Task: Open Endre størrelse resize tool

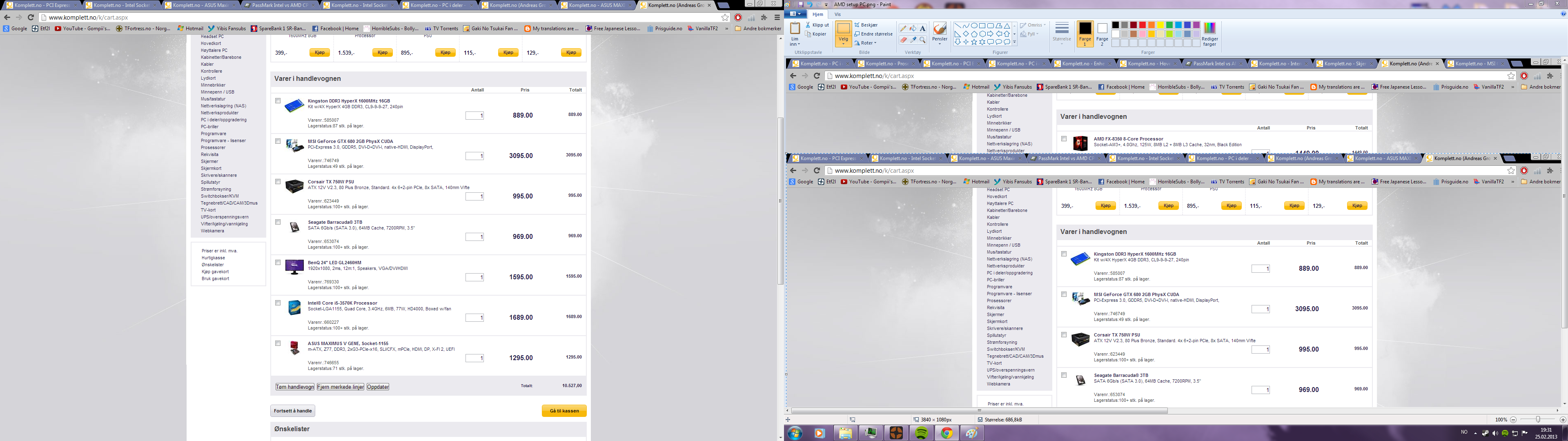Action: coord(873,34)
